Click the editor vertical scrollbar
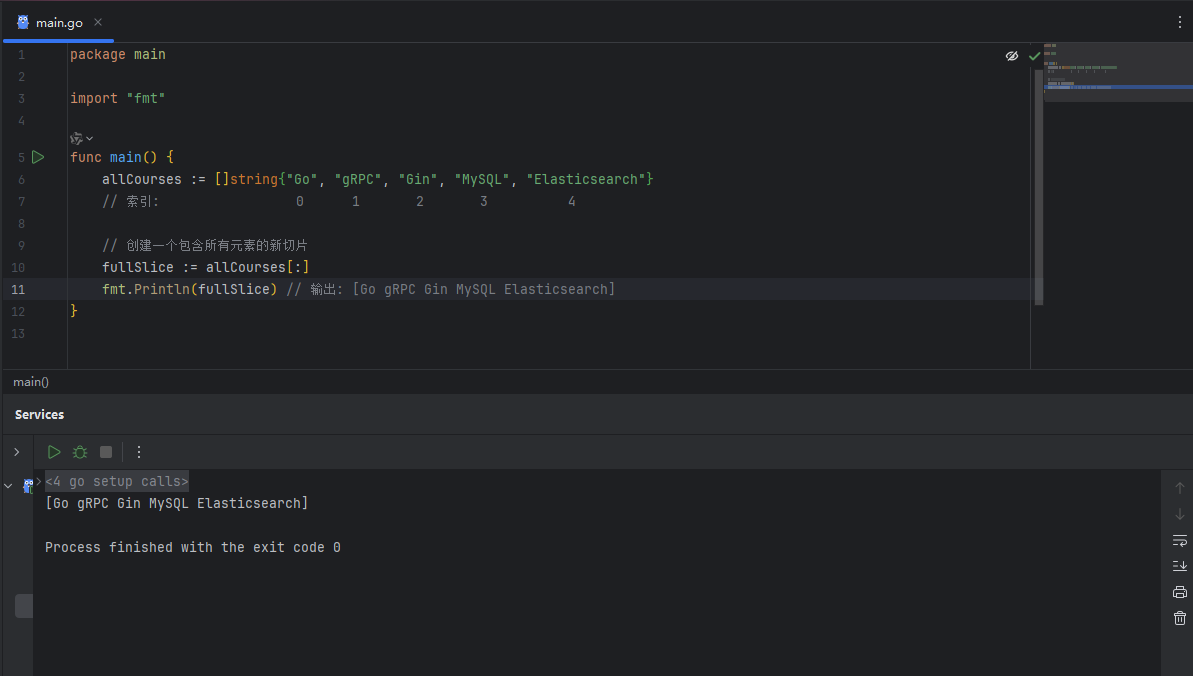1193x676 pixels. coord(1038,180)
